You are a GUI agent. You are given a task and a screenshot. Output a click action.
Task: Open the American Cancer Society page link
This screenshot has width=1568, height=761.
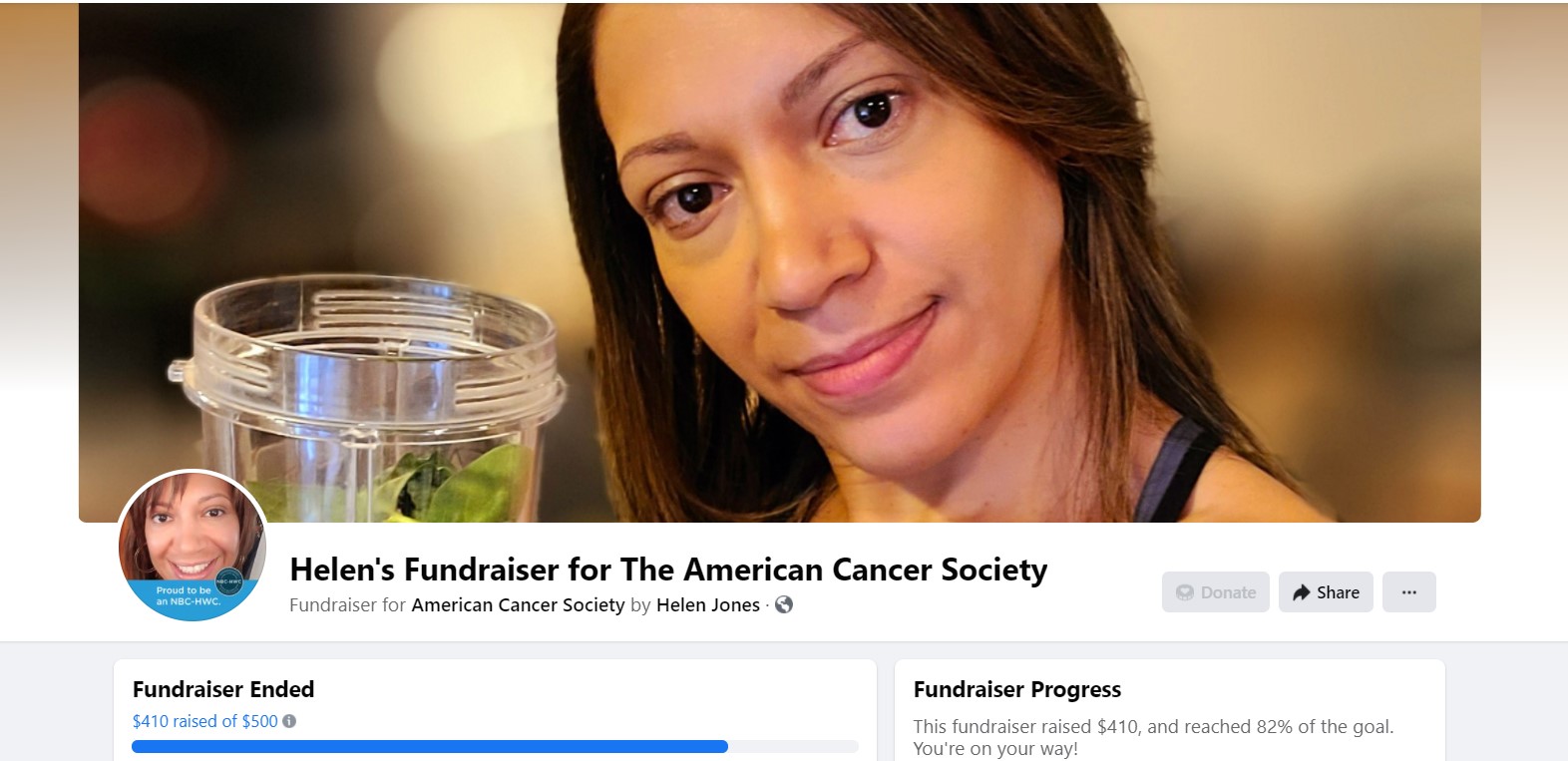click(x=518, y=604)
